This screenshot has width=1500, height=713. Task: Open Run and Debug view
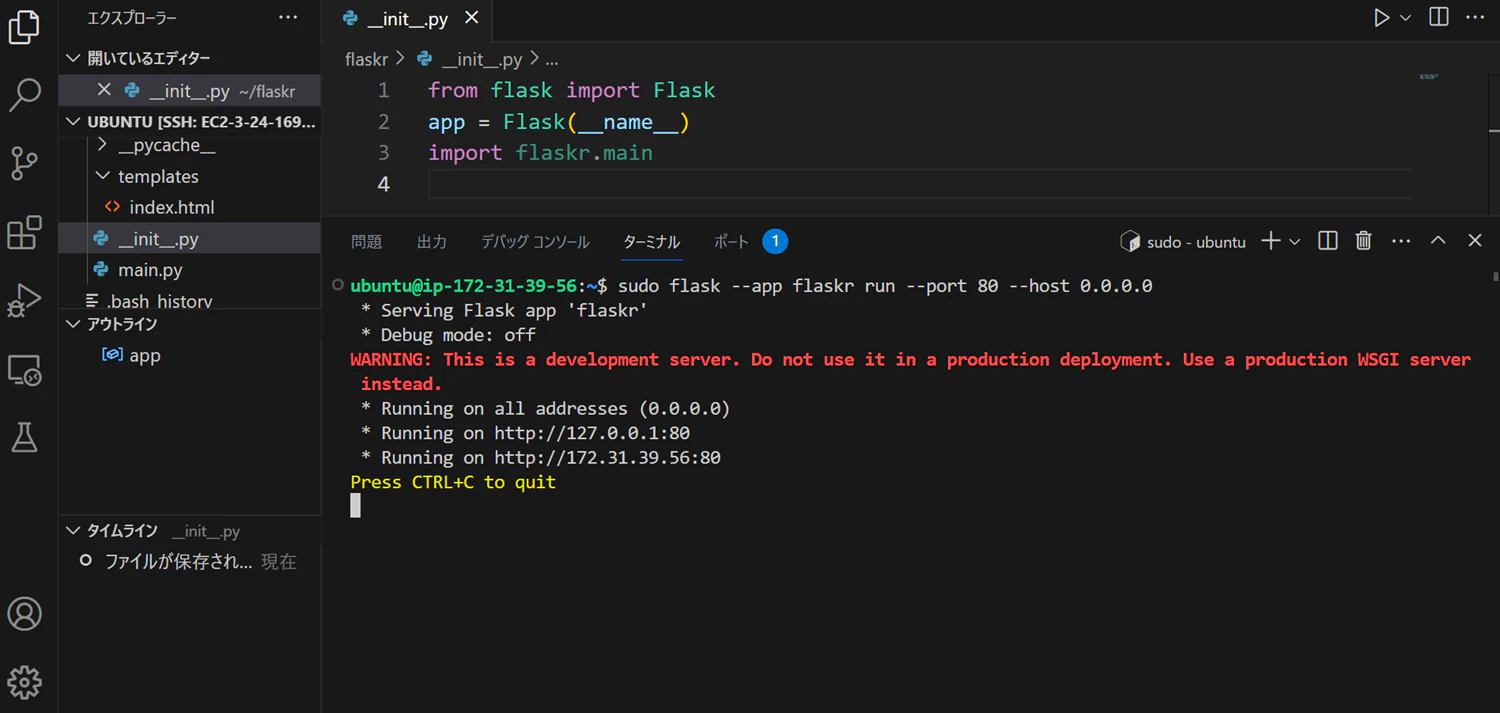24,300
